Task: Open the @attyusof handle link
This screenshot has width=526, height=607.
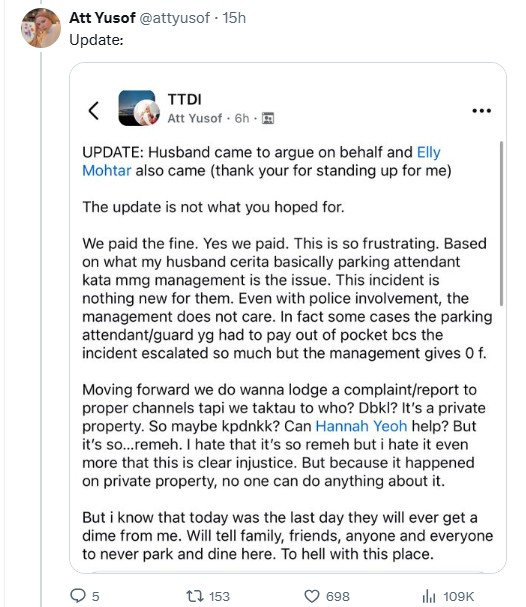Action: point(174,18)
